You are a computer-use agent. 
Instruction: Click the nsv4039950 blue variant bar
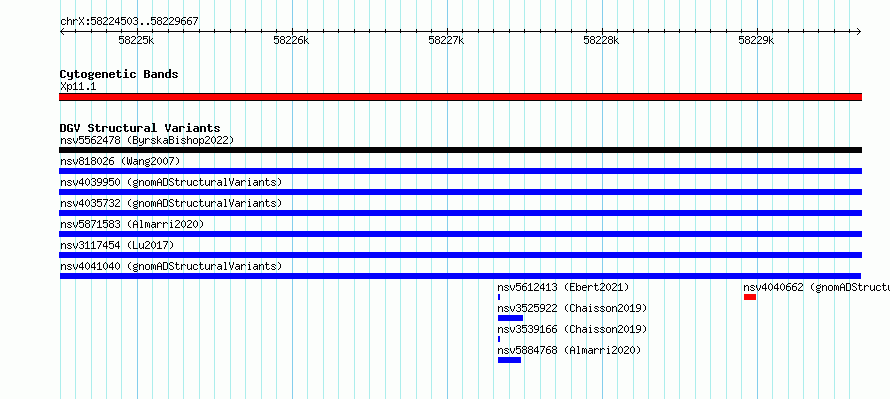[460, 192]
